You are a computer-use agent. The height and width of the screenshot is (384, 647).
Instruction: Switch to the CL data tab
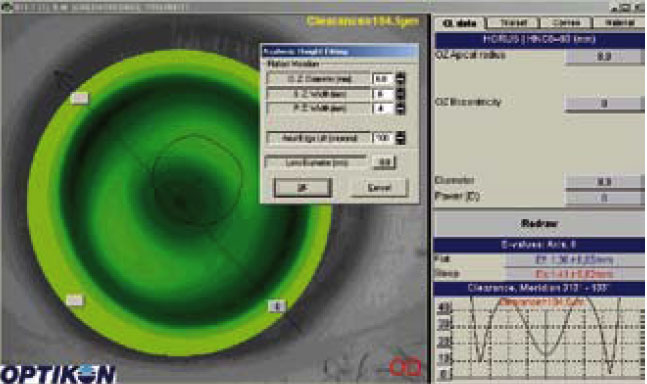[460, 23]
